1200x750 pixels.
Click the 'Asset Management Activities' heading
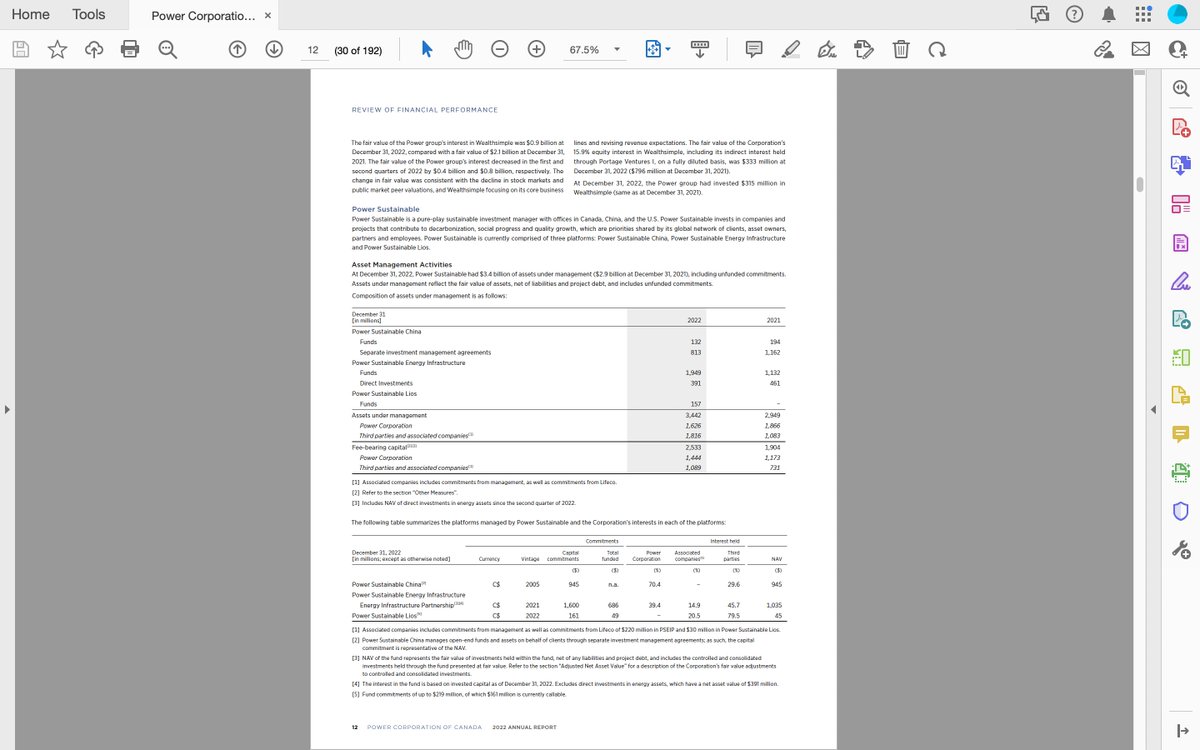[x=402, y=264]
